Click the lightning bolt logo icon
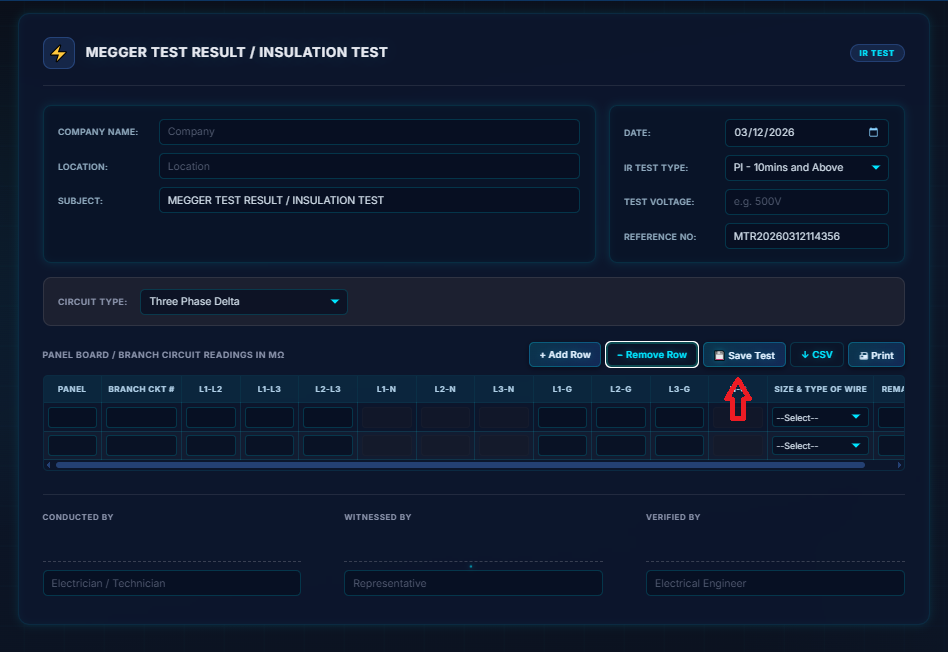This screenshot has width=948, height=652. coord(59,53)
